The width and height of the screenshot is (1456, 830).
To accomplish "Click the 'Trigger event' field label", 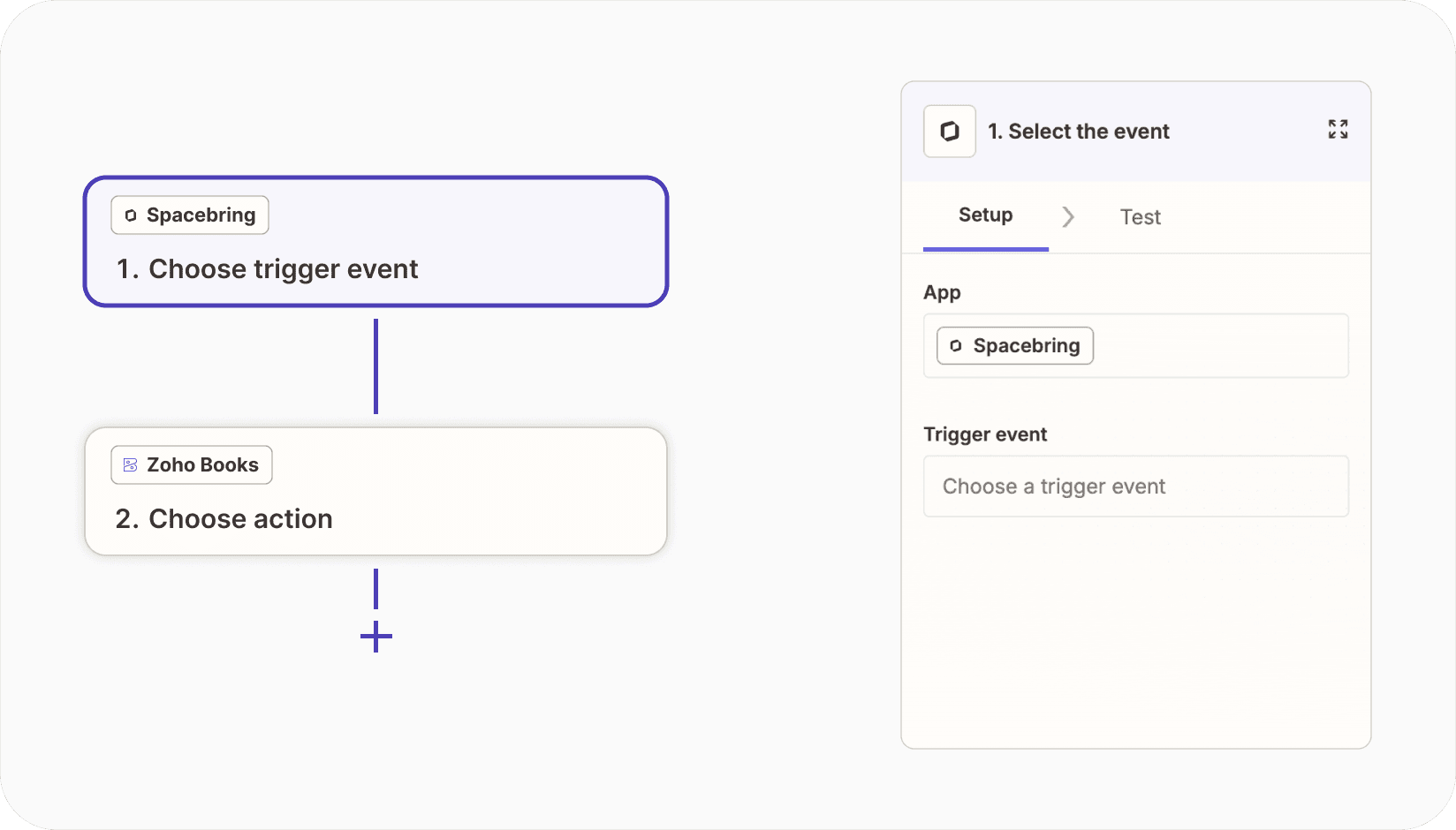I will (x=985, y=434).
